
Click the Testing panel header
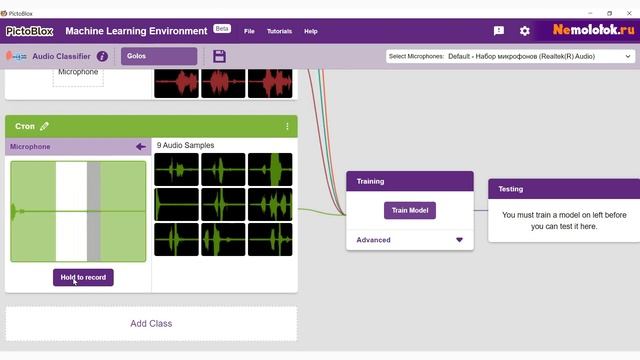(564, 189)
